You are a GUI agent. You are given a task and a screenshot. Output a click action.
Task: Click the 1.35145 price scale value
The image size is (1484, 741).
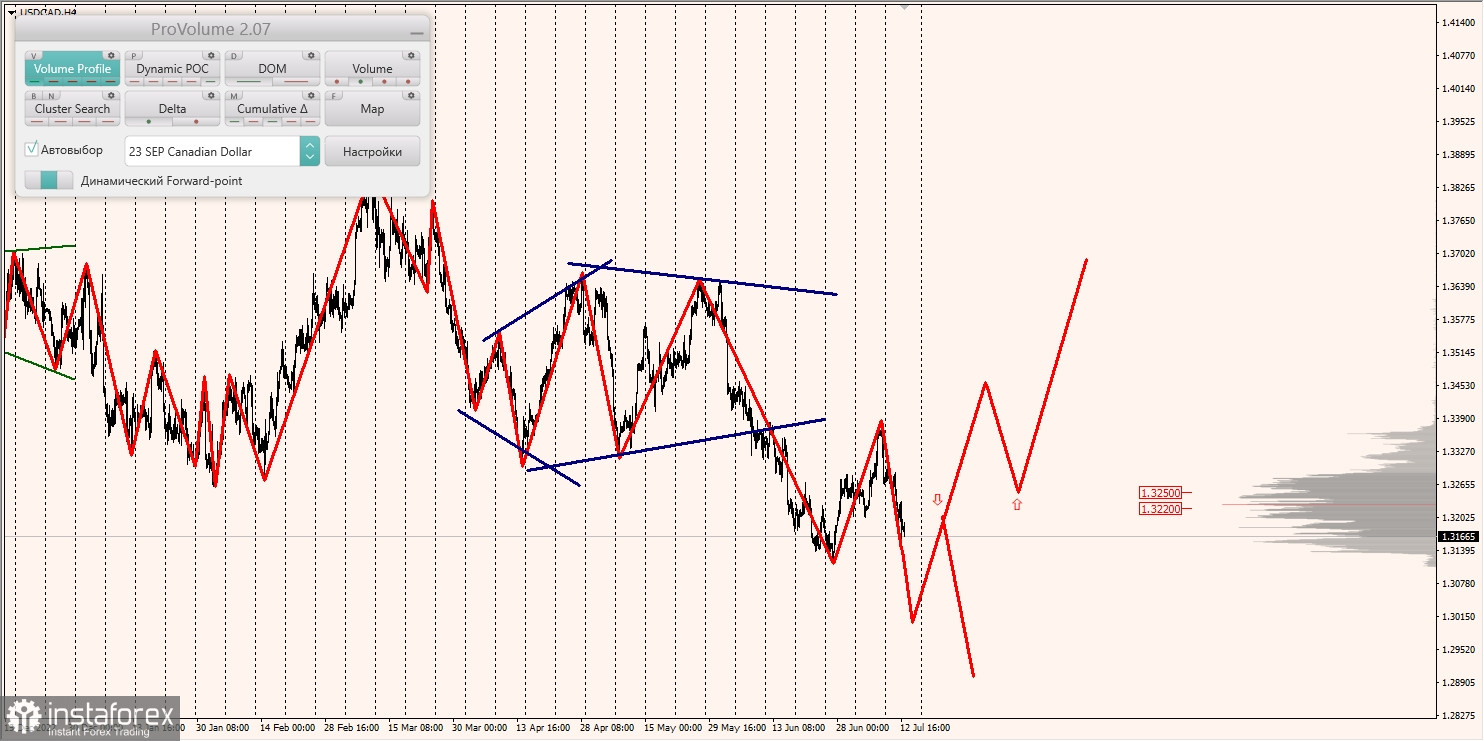[x=1457, y=352]
